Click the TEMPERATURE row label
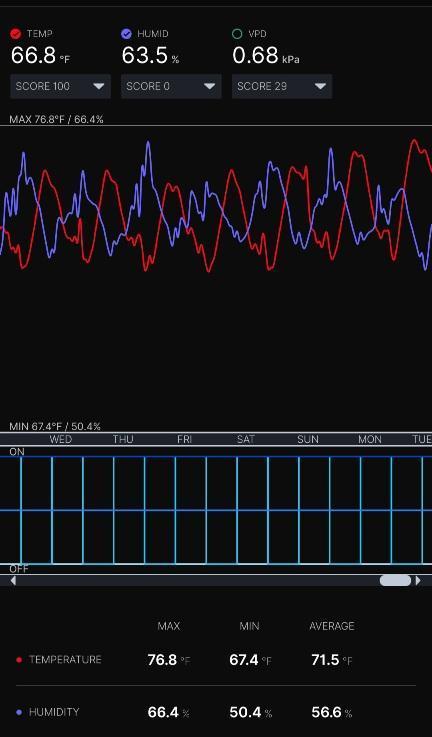 [x=65, y=659]
